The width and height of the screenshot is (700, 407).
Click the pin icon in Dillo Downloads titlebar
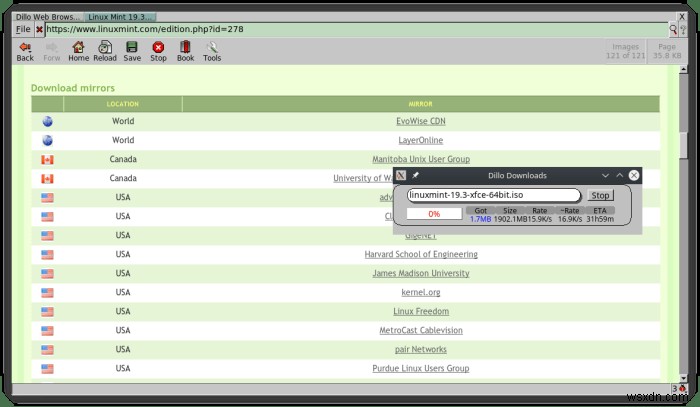(415, 175)
